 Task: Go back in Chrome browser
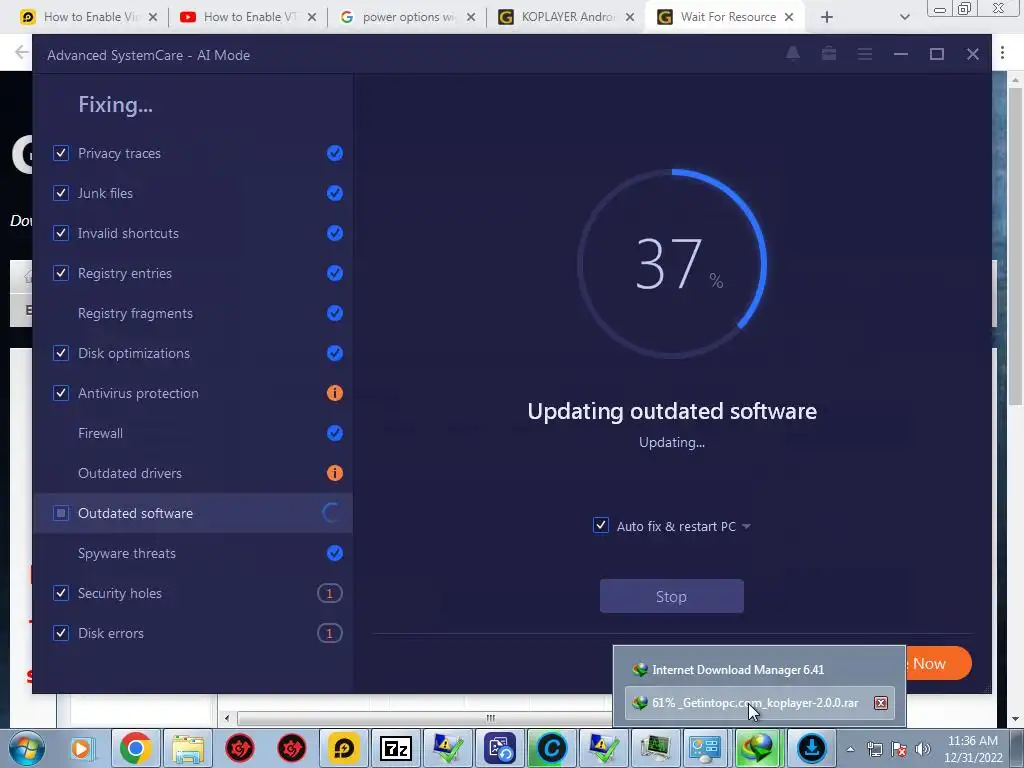(x=21, y=52)
